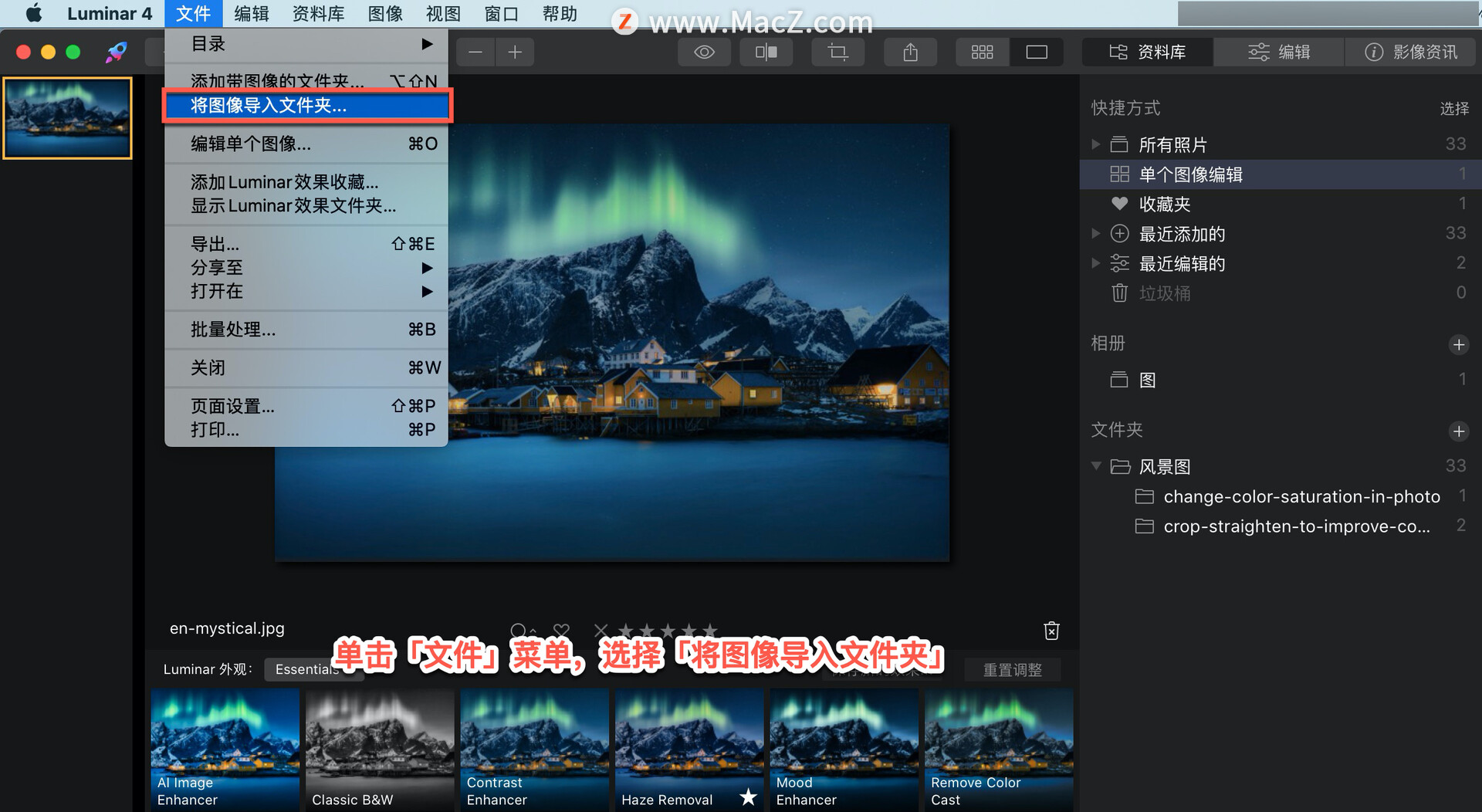
Task: Switch to the 编辑 tab
Action: click(x=1277, y=52)
